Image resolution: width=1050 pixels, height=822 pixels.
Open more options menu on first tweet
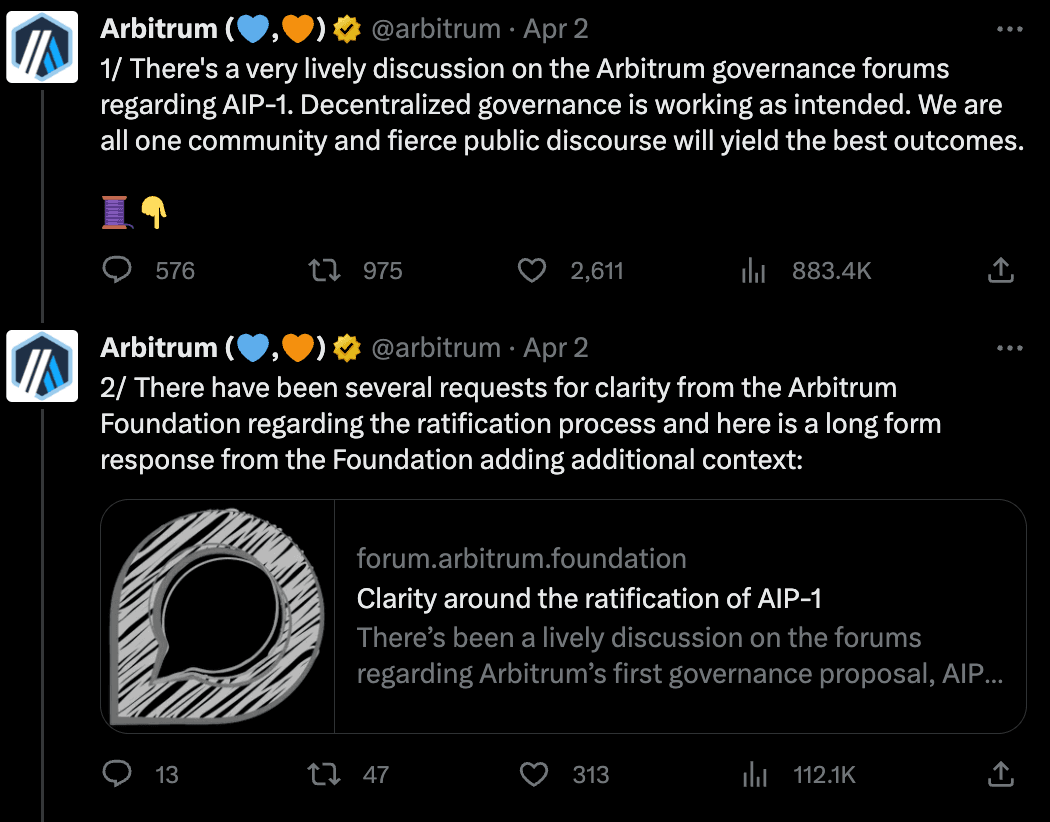pos(1010,30)
